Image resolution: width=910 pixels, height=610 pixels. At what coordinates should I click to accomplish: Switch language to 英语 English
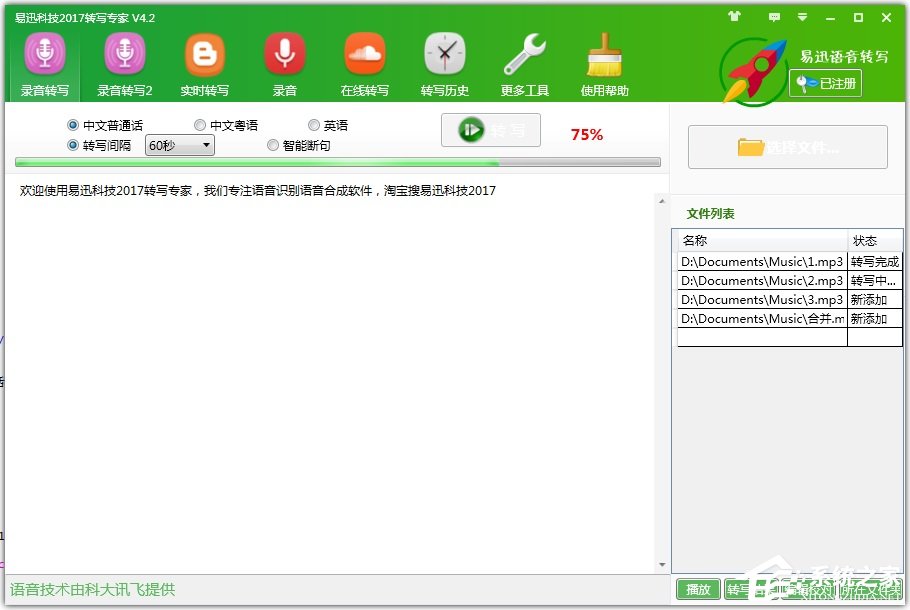coord(314,124)
